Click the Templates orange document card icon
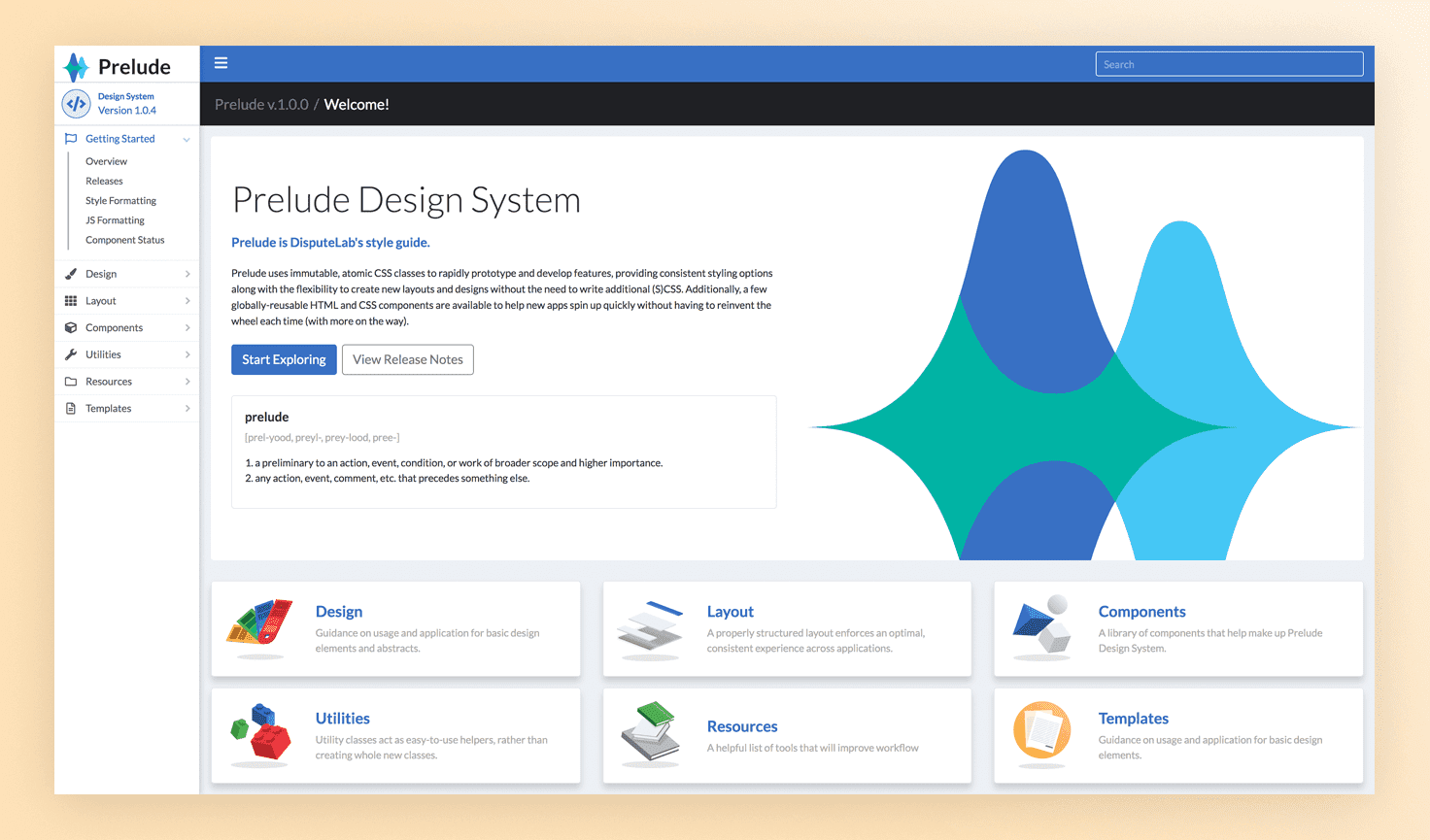Image resolution: width=1430 pixels, height=840 pixels. tap(1041, 730)
